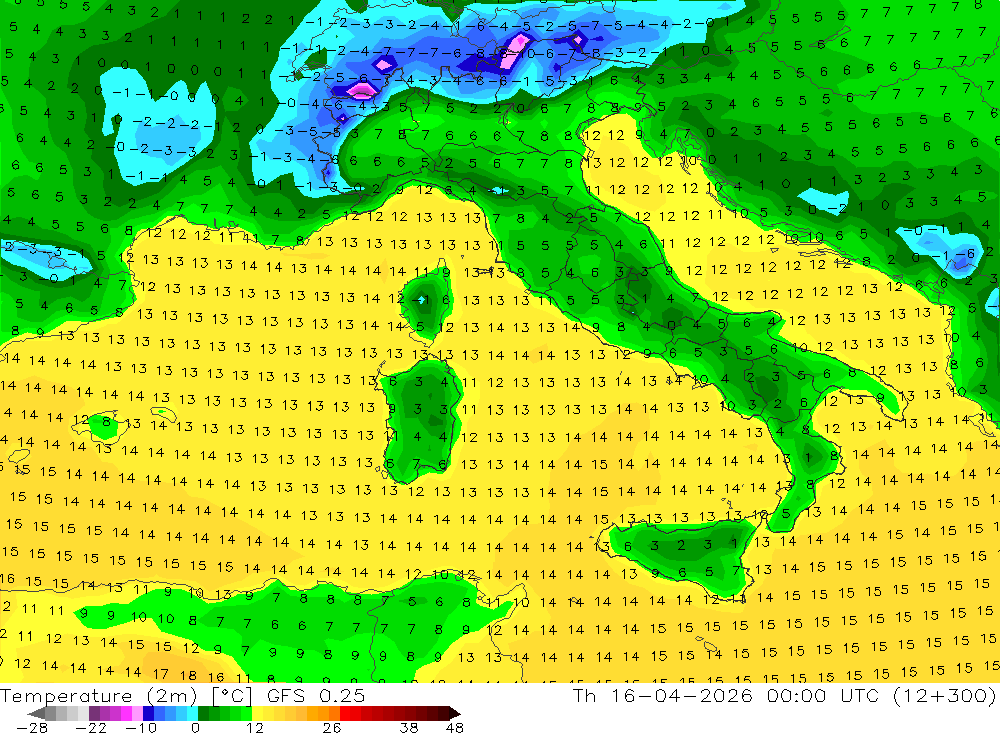Screen dimensions: 1000x733
Task: Click the dark maroon right arrow of colorbar
Action: (x=455, y=714)
